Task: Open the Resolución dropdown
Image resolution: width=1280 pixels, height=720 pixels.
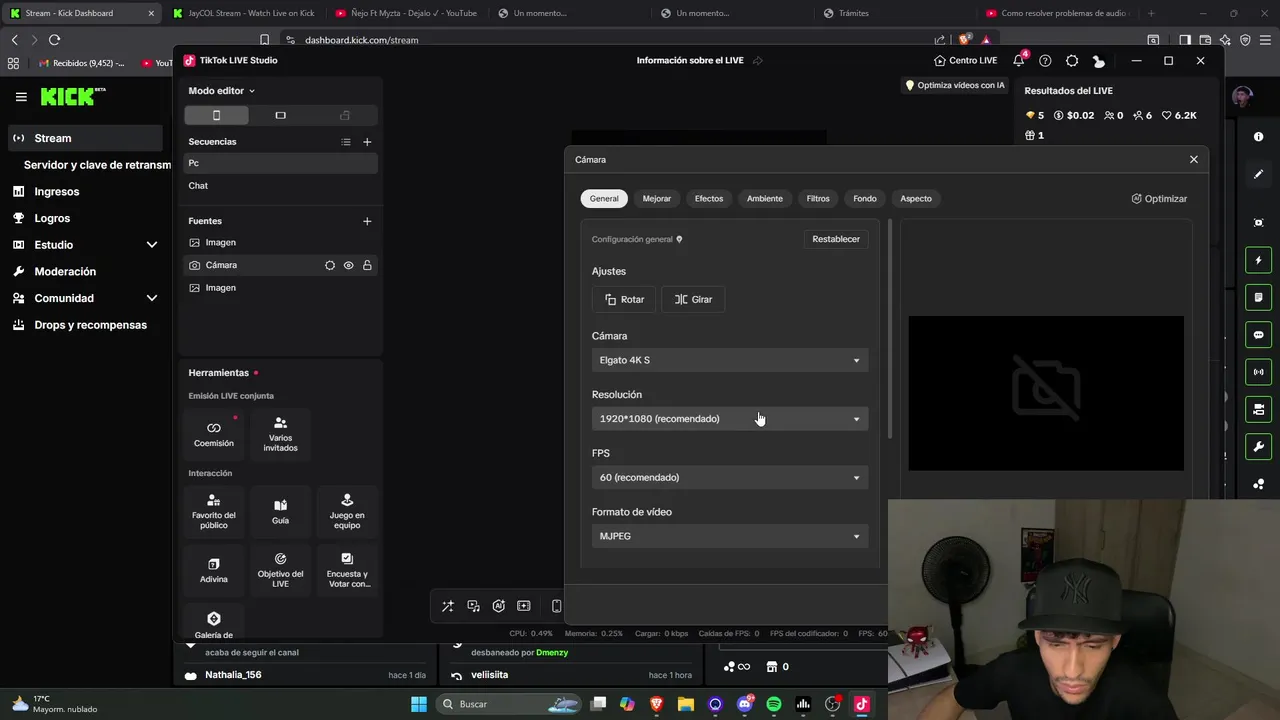Action: pyautogui.click(x=730, y=419)
